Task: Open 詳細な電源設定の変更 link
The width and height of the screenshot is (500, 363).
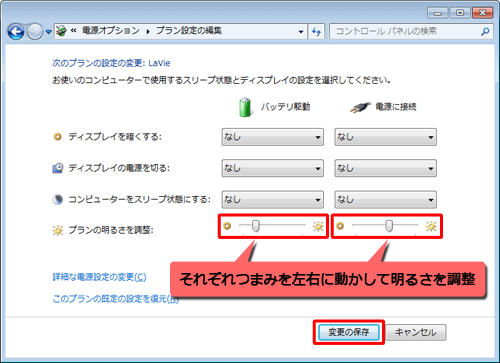Action: click(x=99, y=277)
